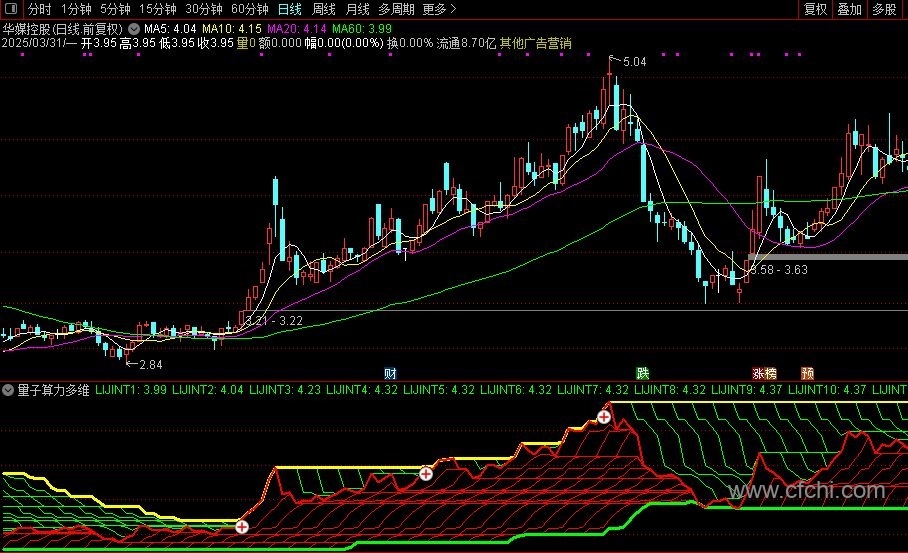Switch to the 60分钟 period tab
Viewport: 908px width, 553px height.
click(250, 9)
